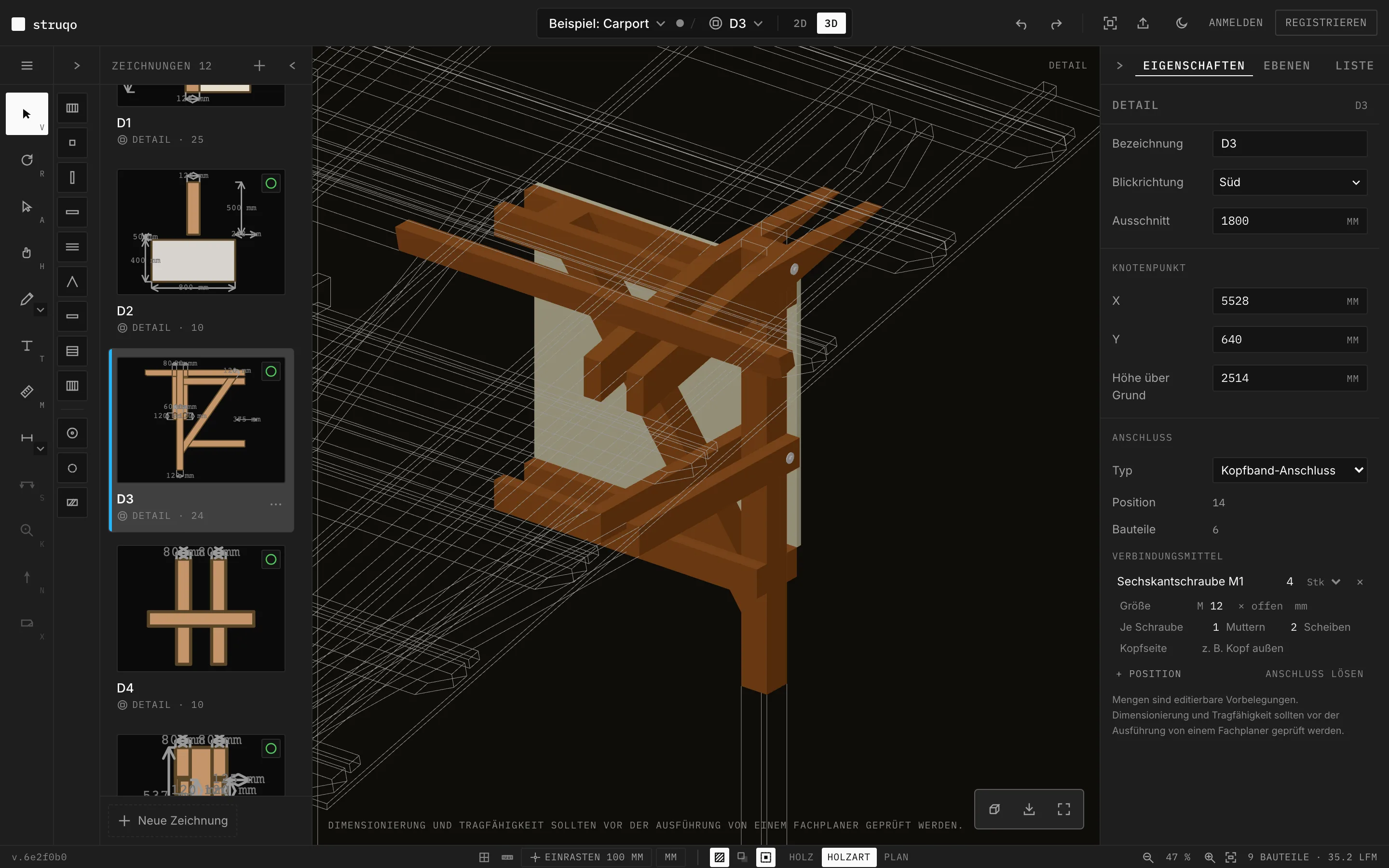Toggle the green circle on D4 thumbnail

(271, 559)
